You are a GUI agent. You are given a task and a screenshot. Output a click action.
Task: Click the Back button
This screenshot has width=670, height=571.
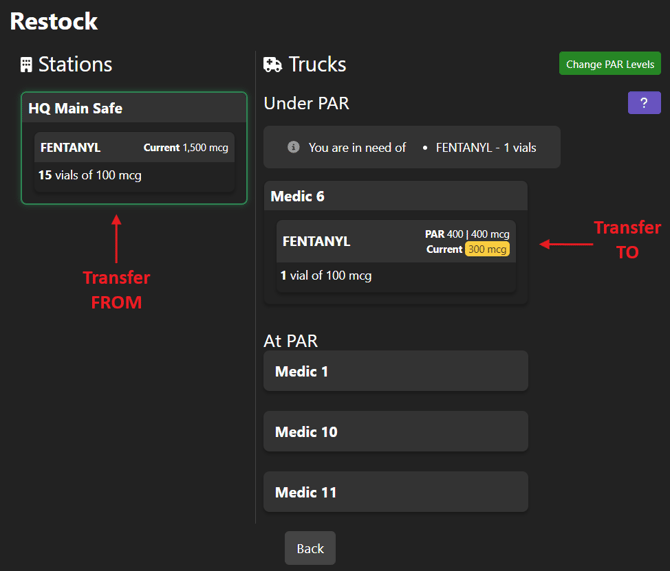click(x=310, y=548)
